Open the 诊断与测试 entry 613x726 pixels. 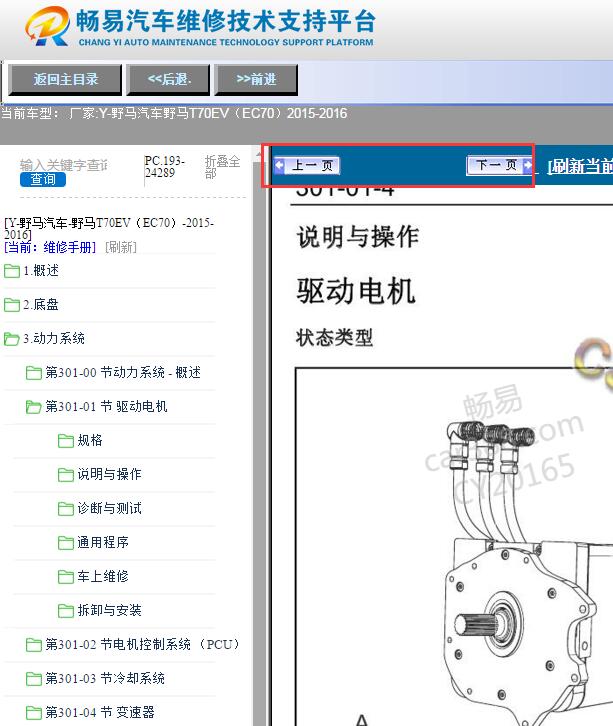109,508
